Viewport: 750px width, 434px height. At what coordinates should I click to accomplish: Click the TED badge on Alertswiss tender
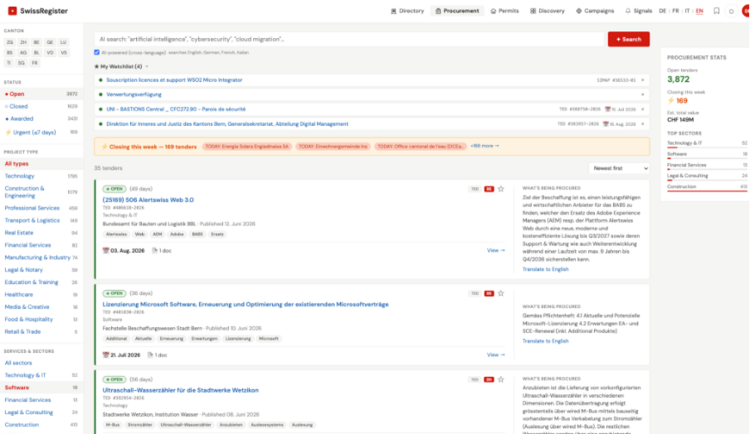pos(474,189)
